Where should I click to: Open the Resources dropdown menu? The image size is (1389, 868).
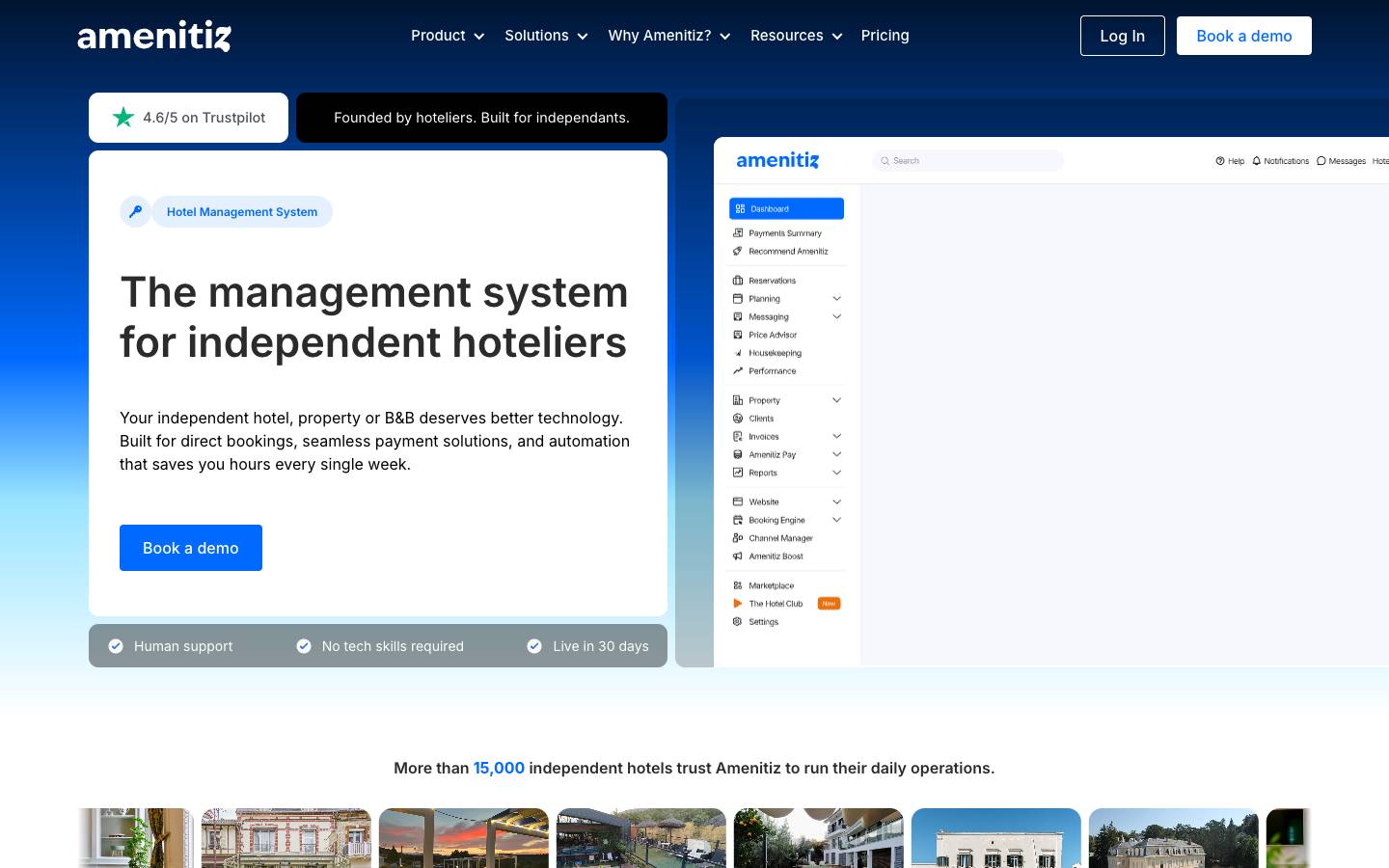797,36
